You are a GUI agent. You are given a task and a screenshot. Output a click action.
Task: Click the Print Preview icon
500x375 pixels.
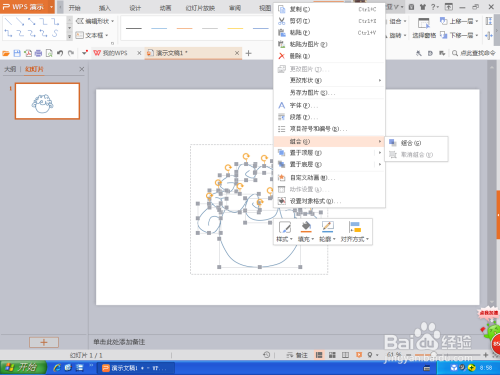pyautogui.click(x=49, y=53)
